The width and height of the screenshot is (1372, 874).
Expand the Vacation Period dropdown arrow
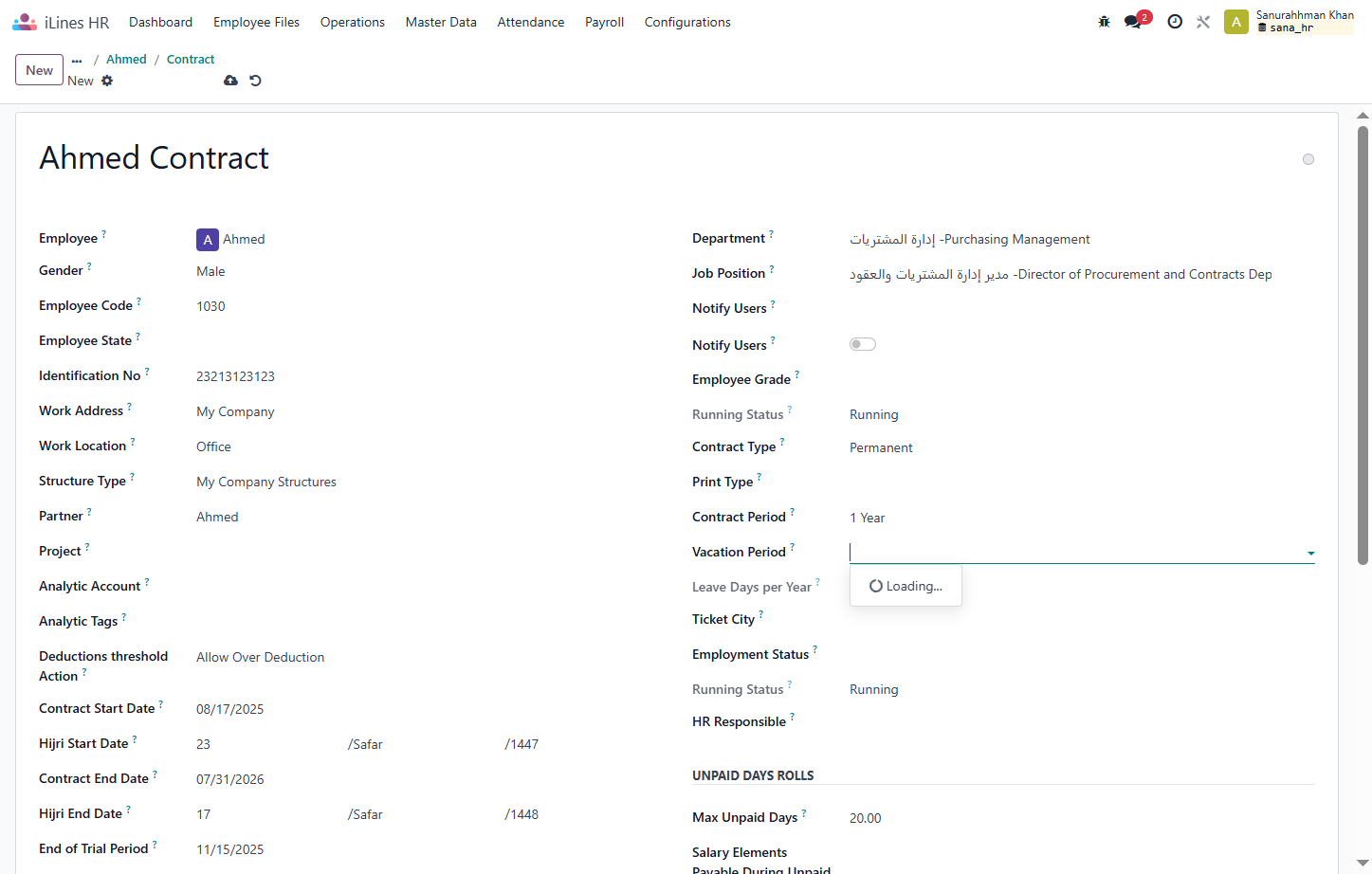[1310, 553]
